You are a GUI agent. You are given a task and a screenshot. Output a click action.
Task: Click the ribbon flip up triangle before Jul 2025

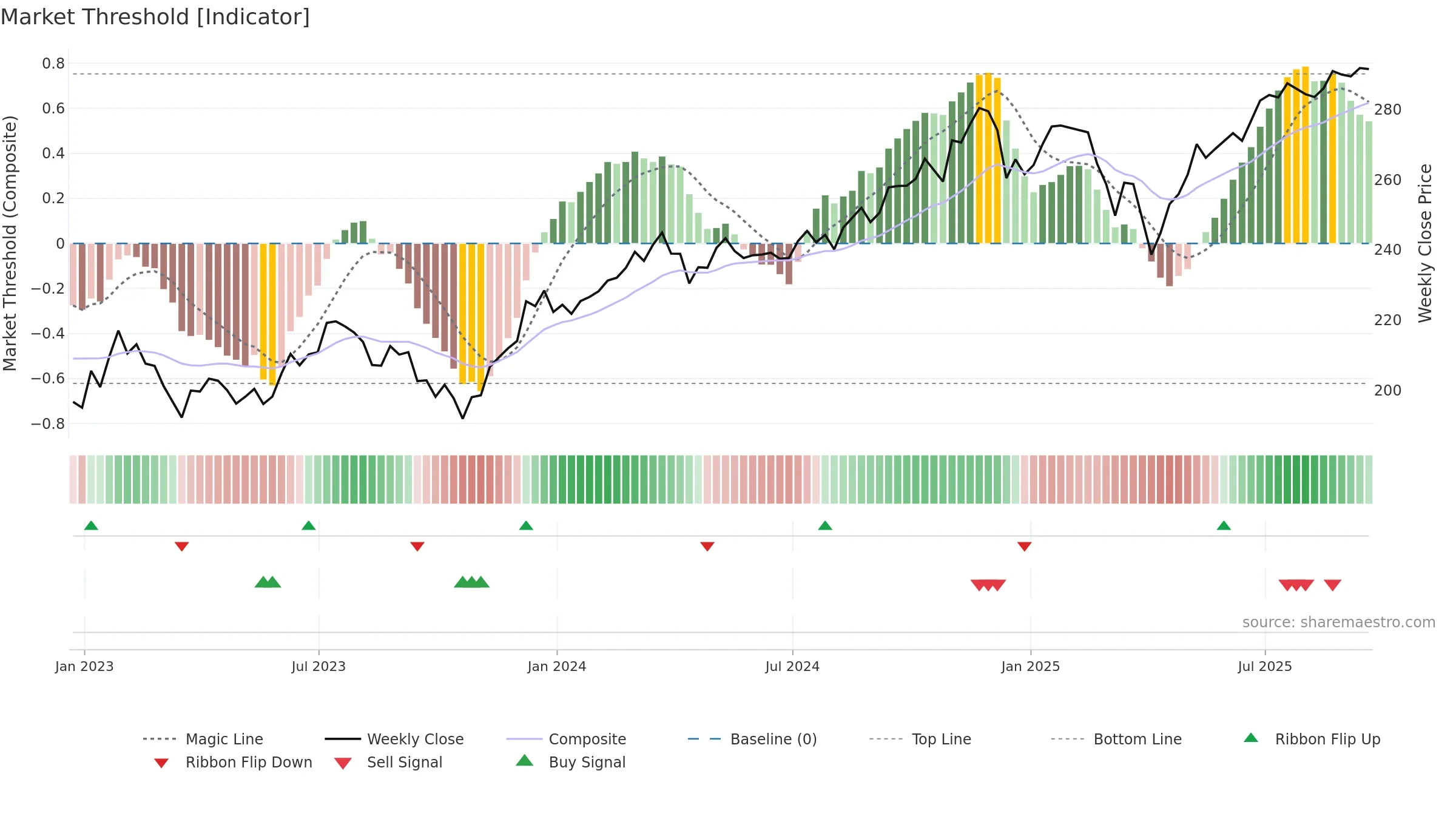(x=1224, y=525)
